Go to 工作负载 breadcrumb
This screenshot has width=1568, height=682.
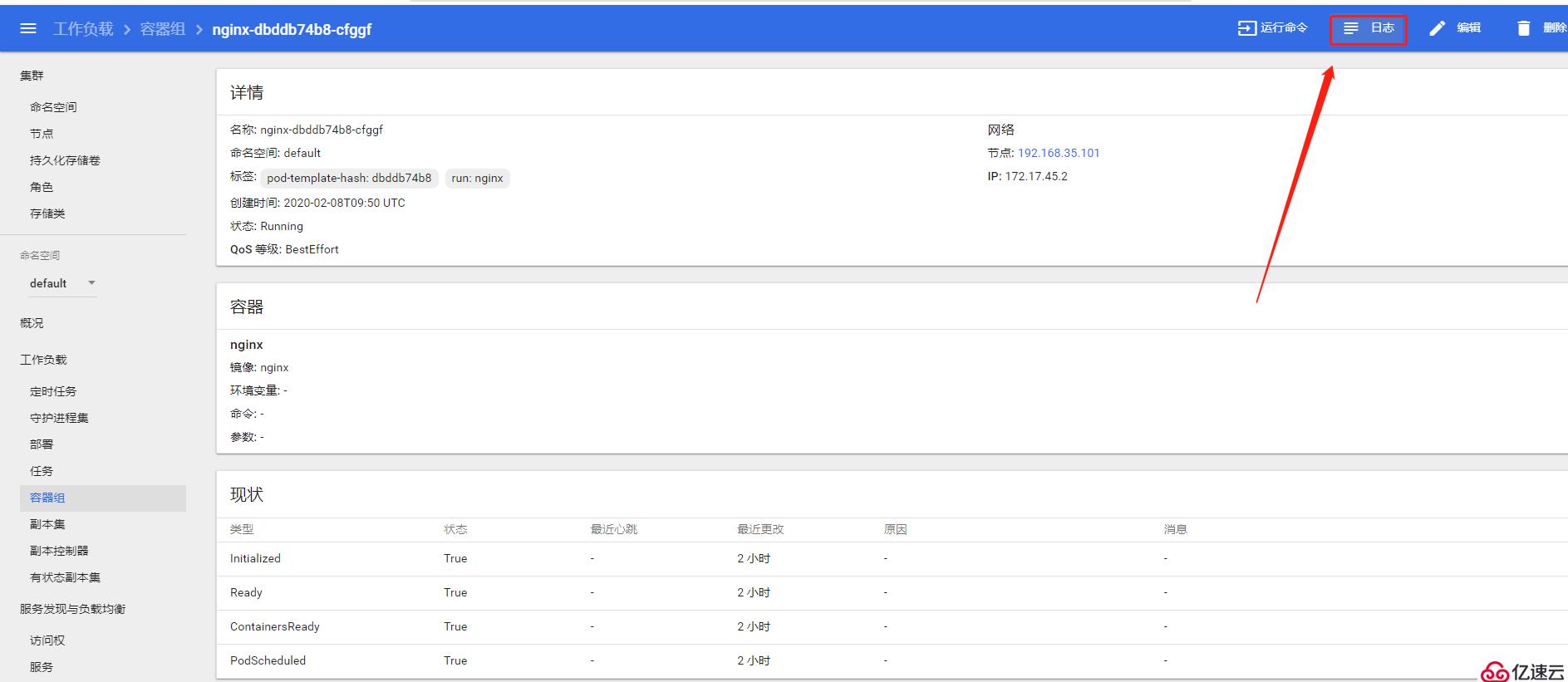tap(83, 29)
